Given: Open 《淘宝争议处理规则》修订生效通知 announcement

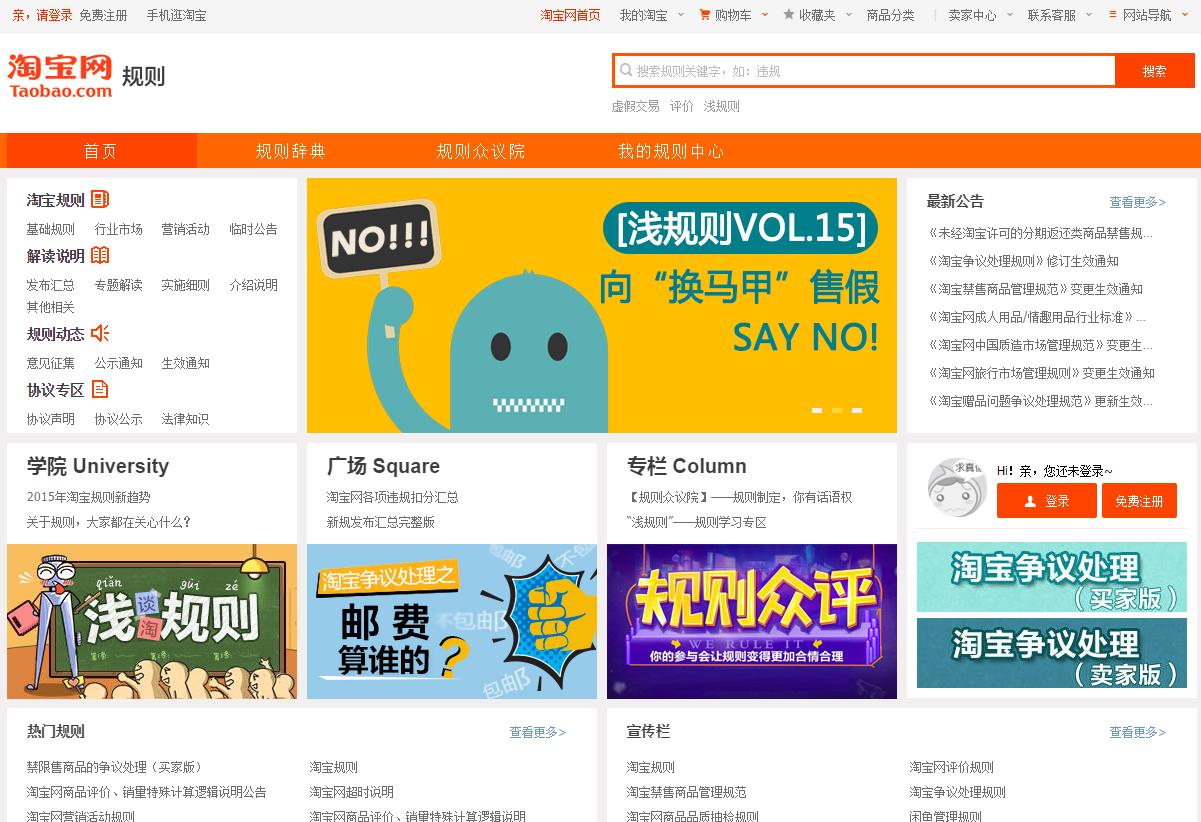Looking at the screenshot, I should (x=1023, y=261).
